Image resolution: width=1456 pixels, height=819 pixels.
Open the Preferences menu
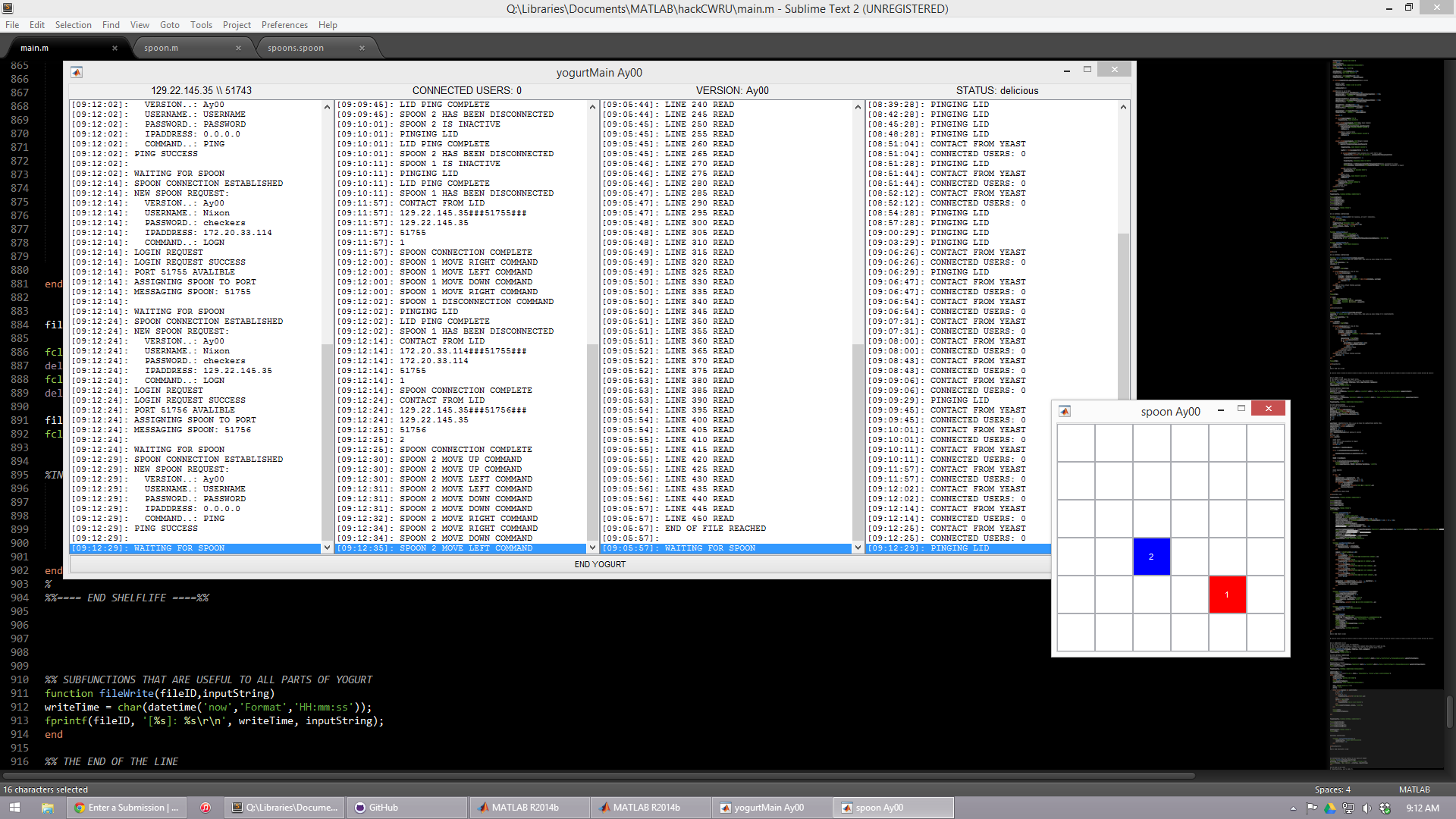(284, 25)
